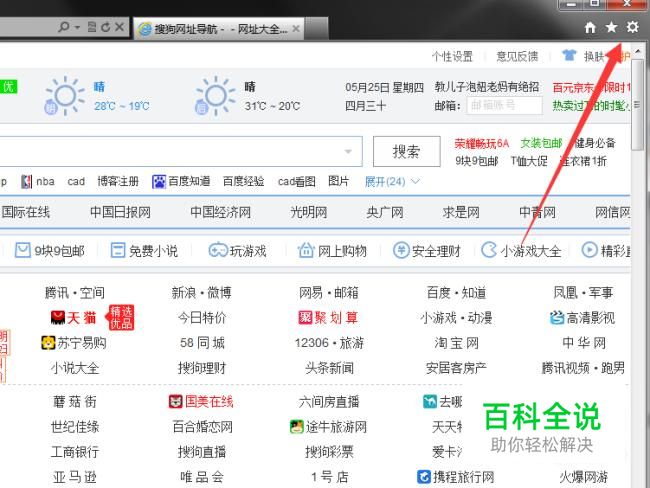650x488 pixels.
Task: Open 个性设置 link
Action: (452, 56)
